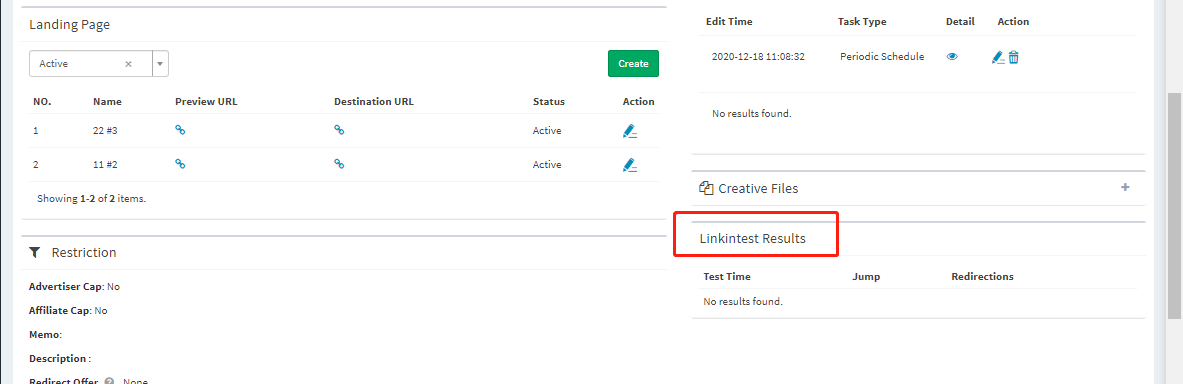Open Preview URL link for 11 #2
The image size is (1183, 384).
point(180,164)
